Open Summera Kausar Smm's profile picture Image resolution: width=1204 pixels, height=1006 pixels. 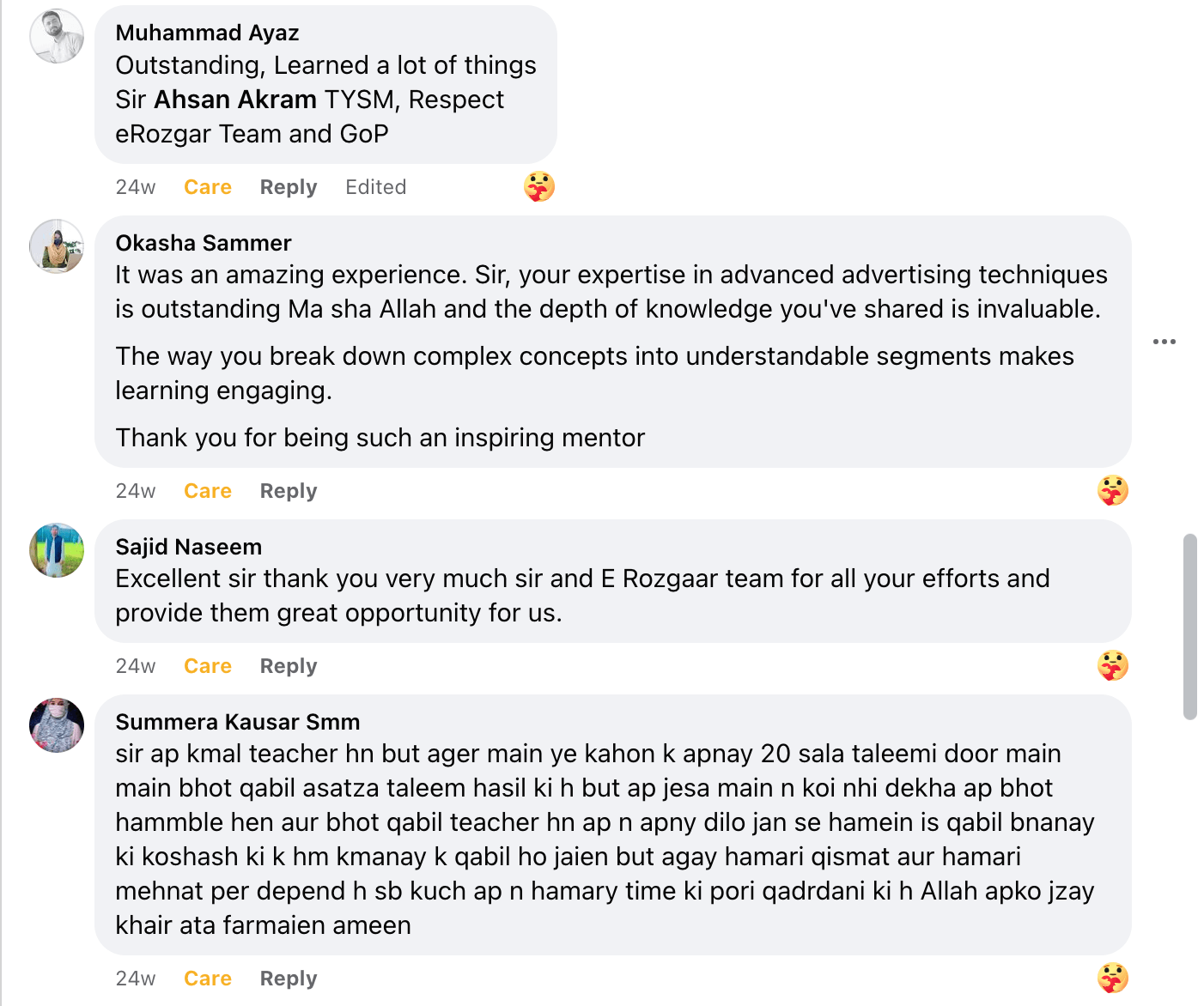[x=56, y=725]
